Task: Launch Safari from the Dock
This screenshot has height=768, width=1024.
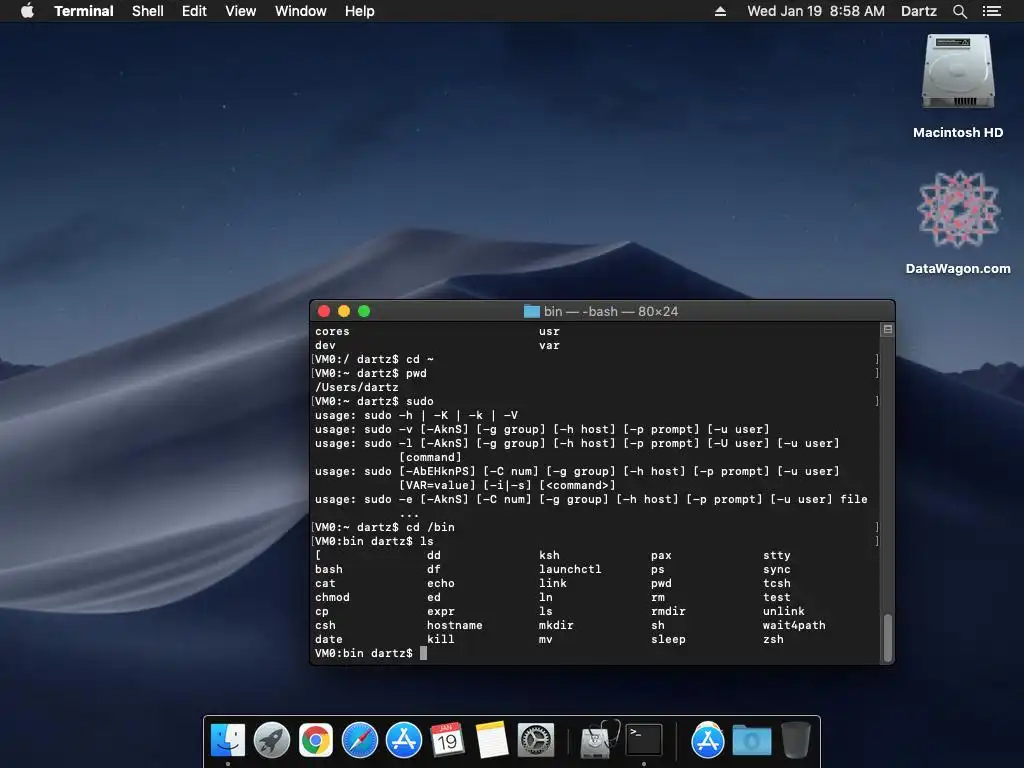Action: tap(360, 740)
